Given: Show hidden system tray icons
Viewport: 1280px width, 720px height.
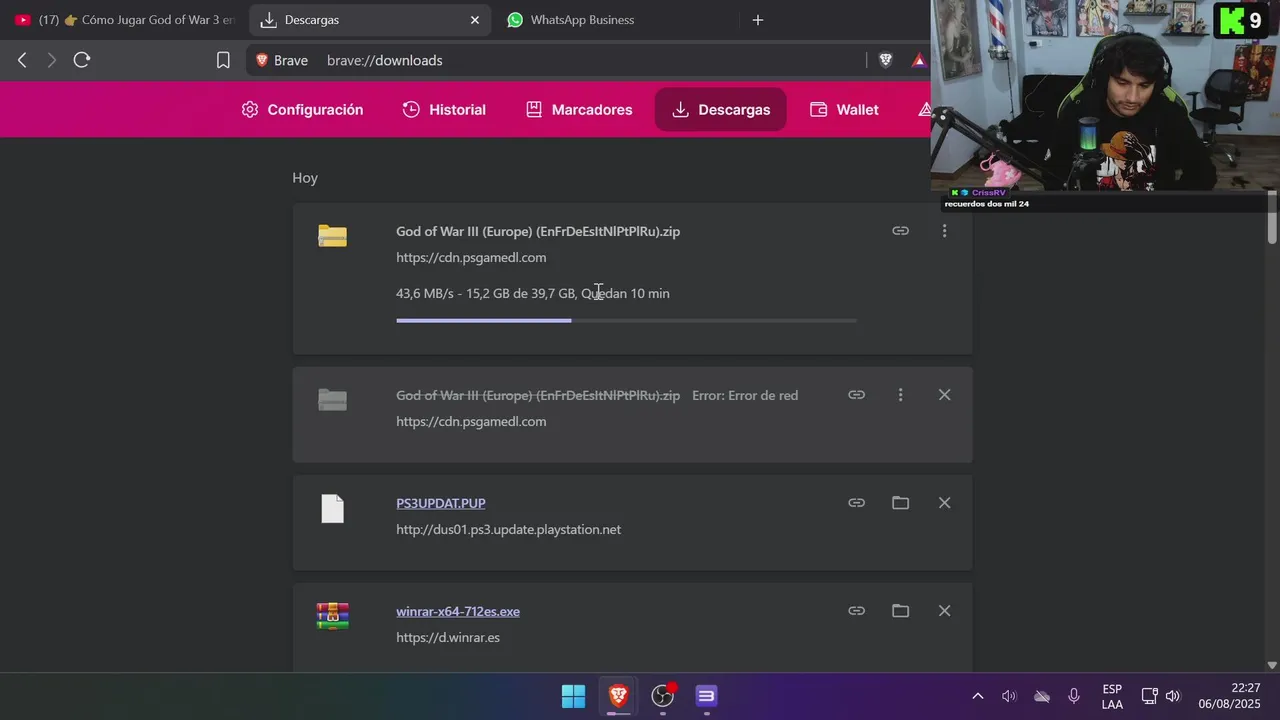Looking at the screenshot, I should [x=977, y=696].
